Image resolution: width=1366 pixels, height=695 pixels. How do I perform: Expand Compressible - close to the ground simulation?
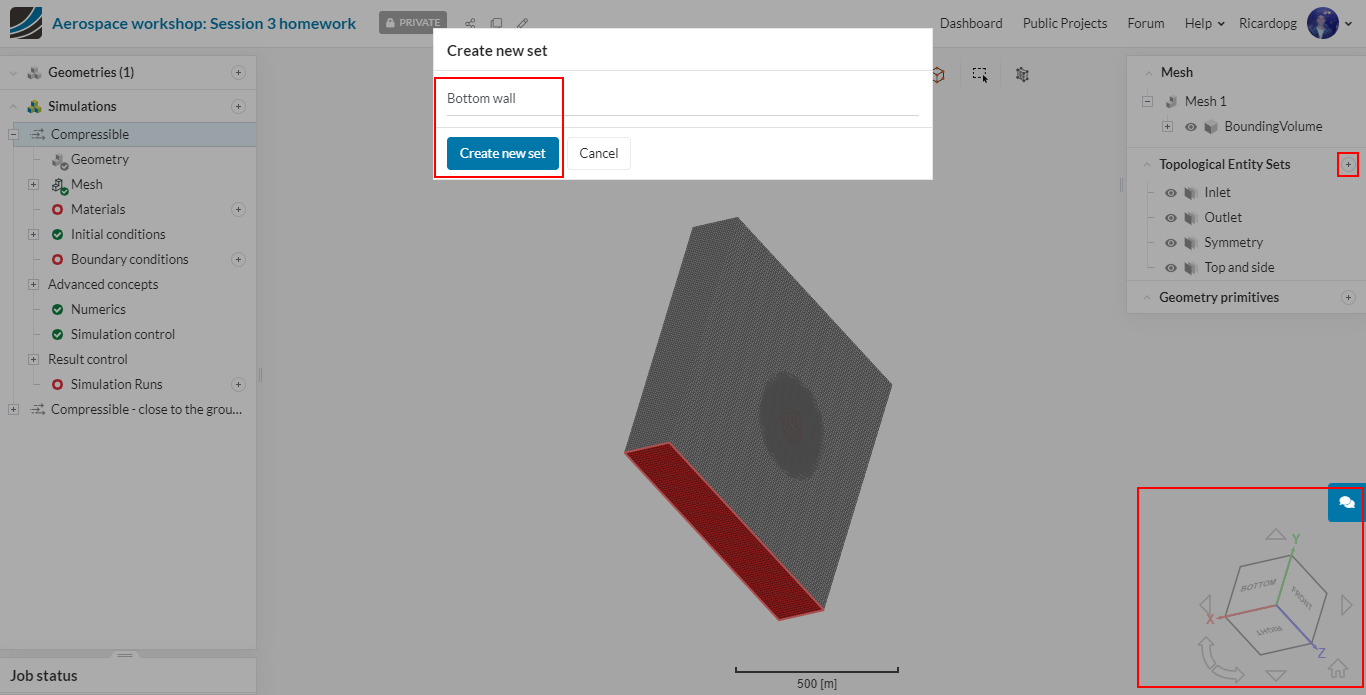(x=13, y=409)
